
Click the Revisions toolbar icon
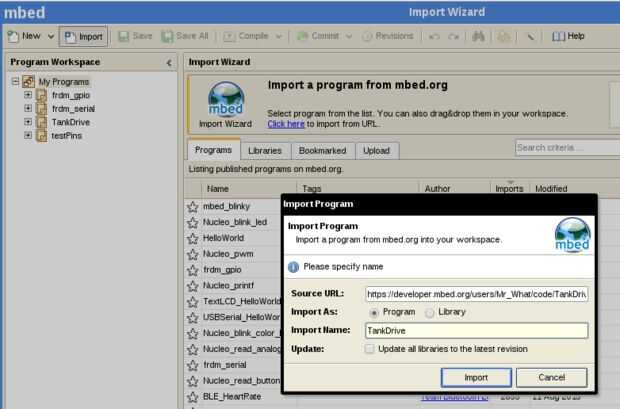point(367,36)
